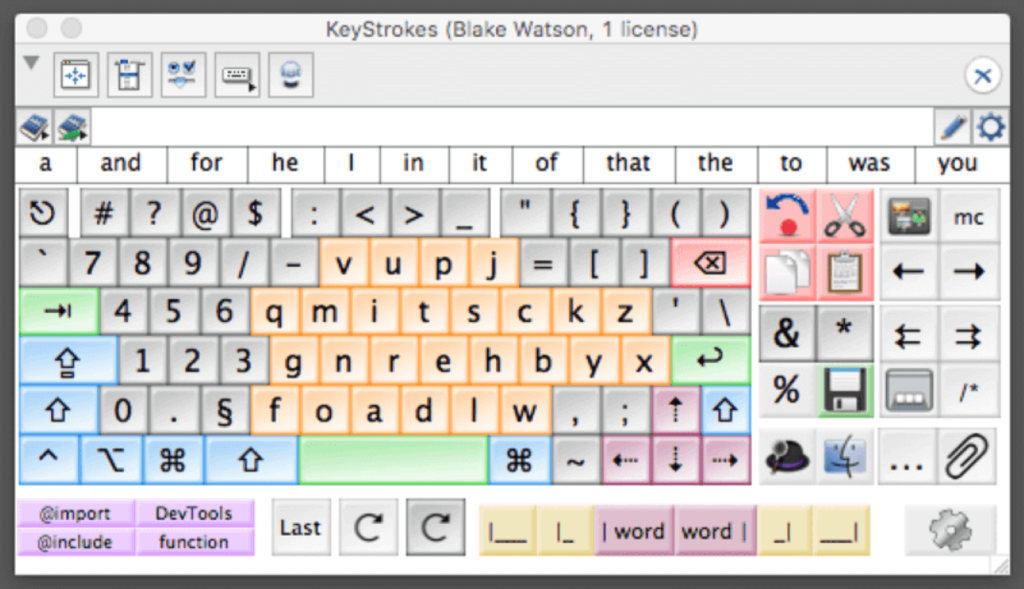Select the word suggestion "and"
The height and width of the screenshot is (589, 1024).
pos(121,163)
